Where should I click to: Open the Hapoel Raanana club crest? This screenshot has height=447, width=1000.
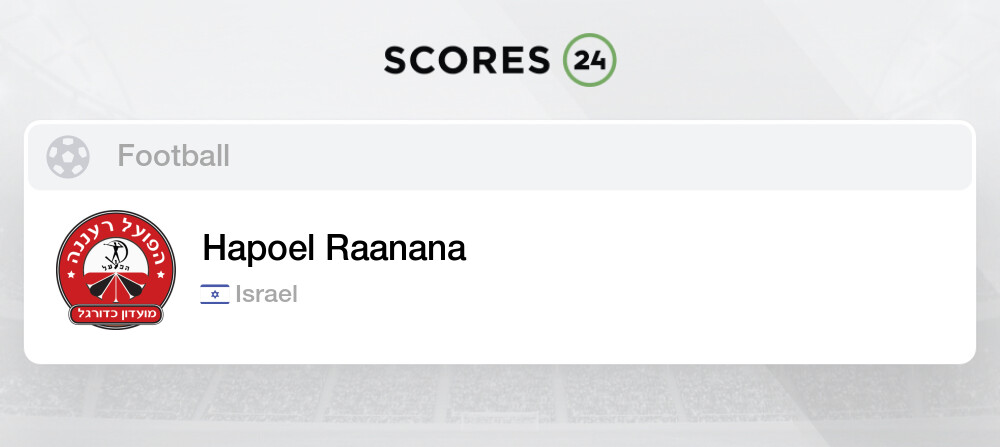click(x=115, y=270)
